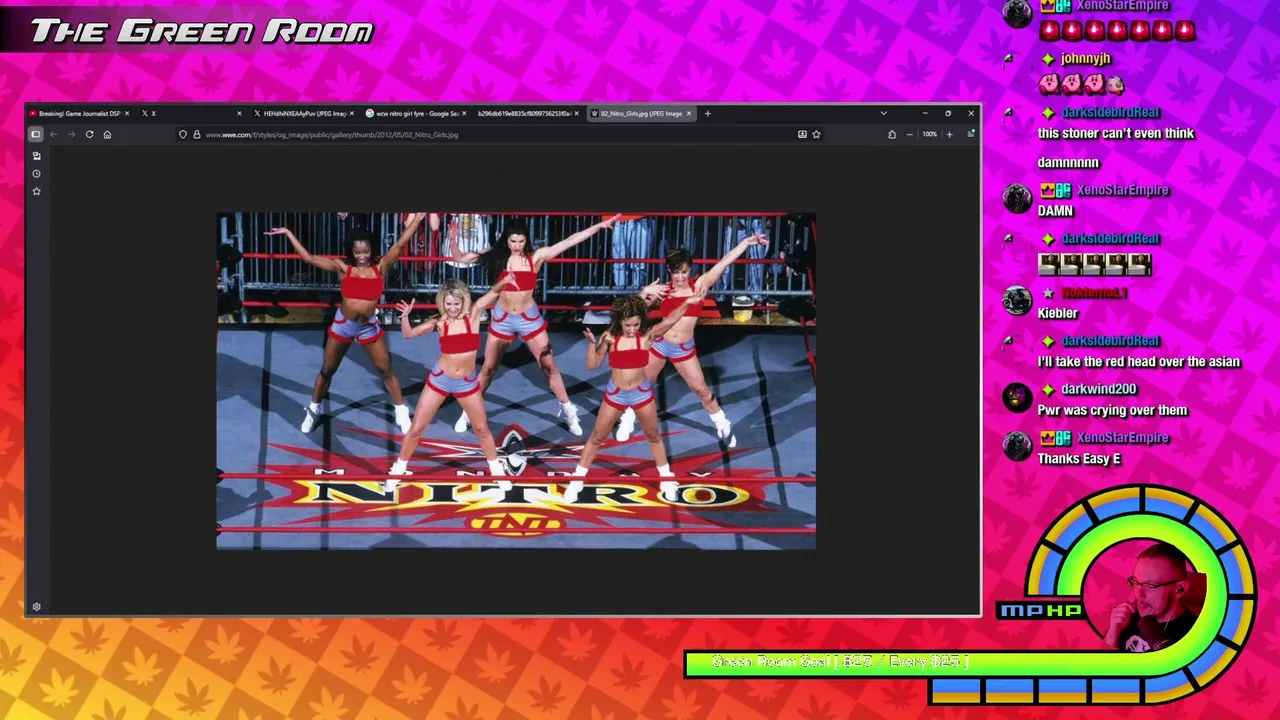This screenshot has height=720, width=1280.
Task: Toggle the browser sidebar panel button
Action: coord(36,134)
